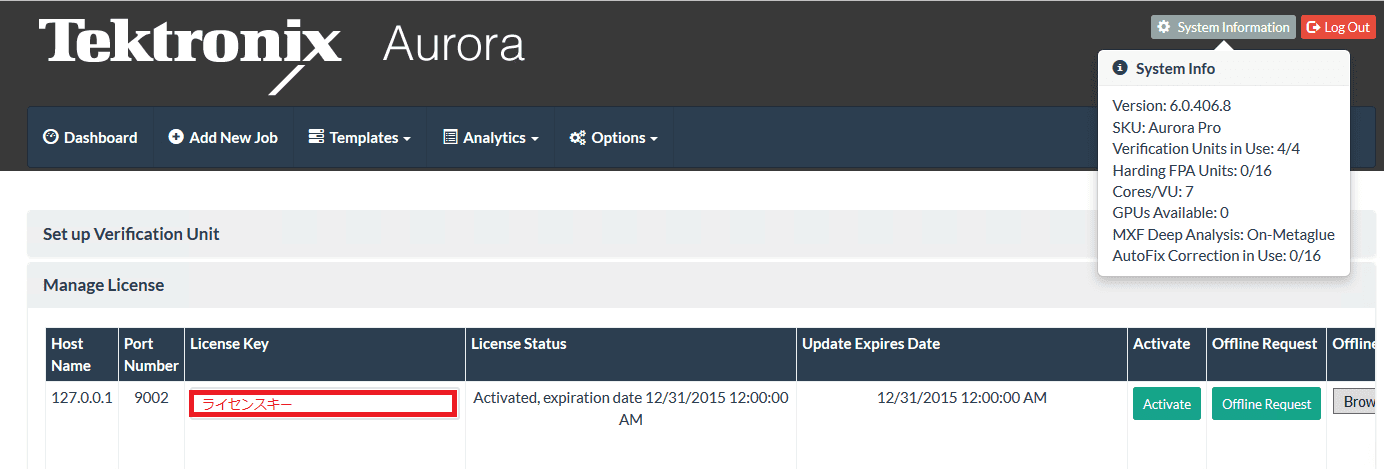Click the Host Name column header
The image size is (1384, 469).
click(x=82, y=354)
